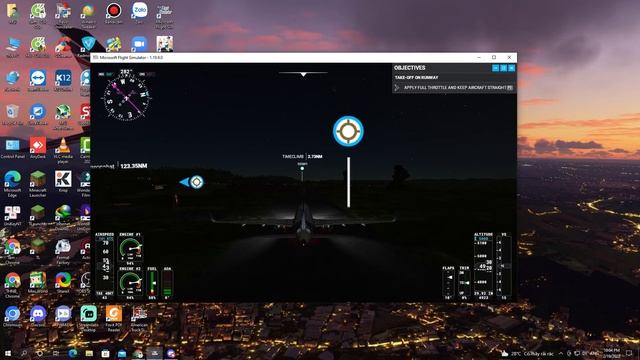This screenshot has width=640, height=360.
Task: Open the taskbar clock and date
Action: tap(611, 353)
